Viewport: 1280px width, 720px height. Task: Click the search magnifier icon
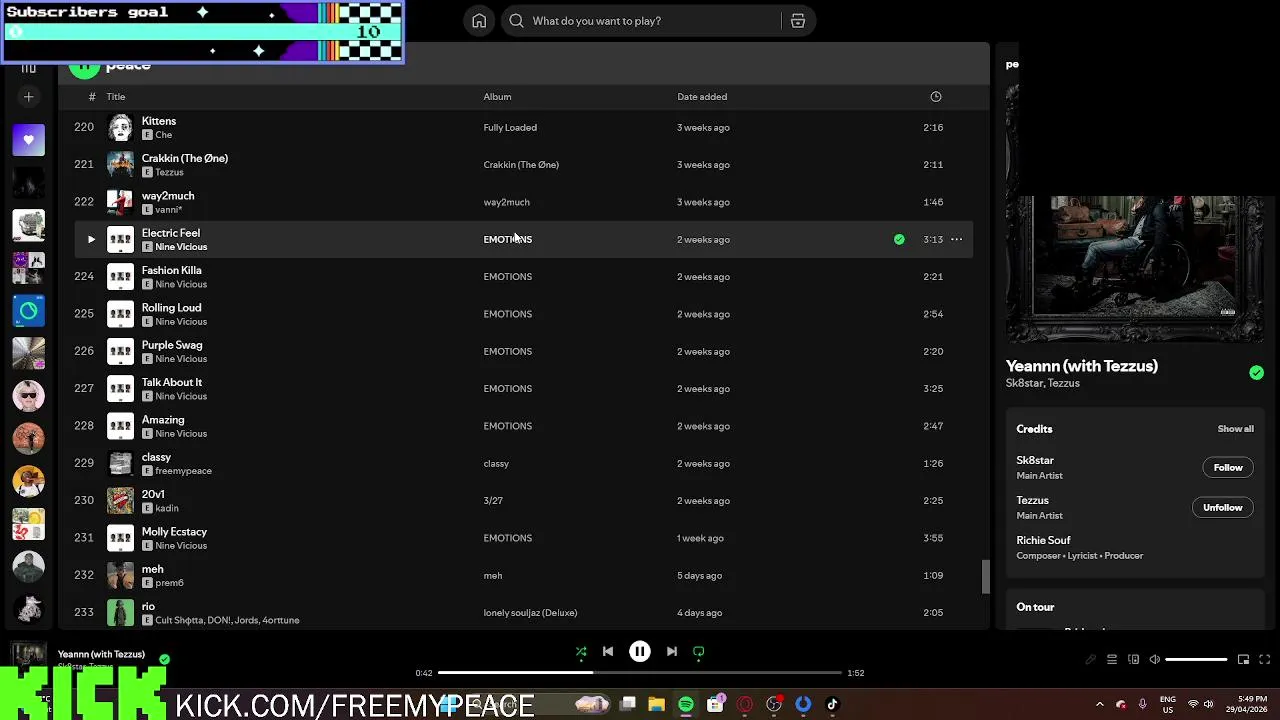click(x=516, y=21)
